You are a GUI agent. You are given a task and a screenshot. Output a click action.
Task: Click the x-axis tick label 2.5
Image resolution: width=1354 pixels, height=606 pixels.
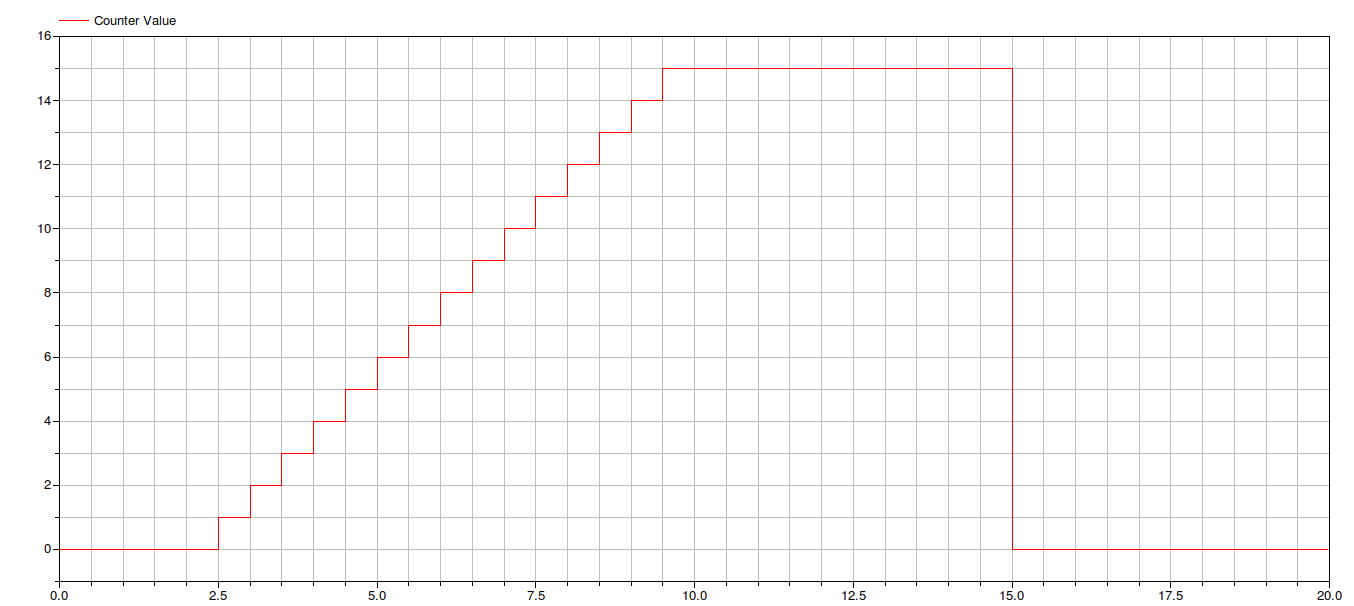218,595
